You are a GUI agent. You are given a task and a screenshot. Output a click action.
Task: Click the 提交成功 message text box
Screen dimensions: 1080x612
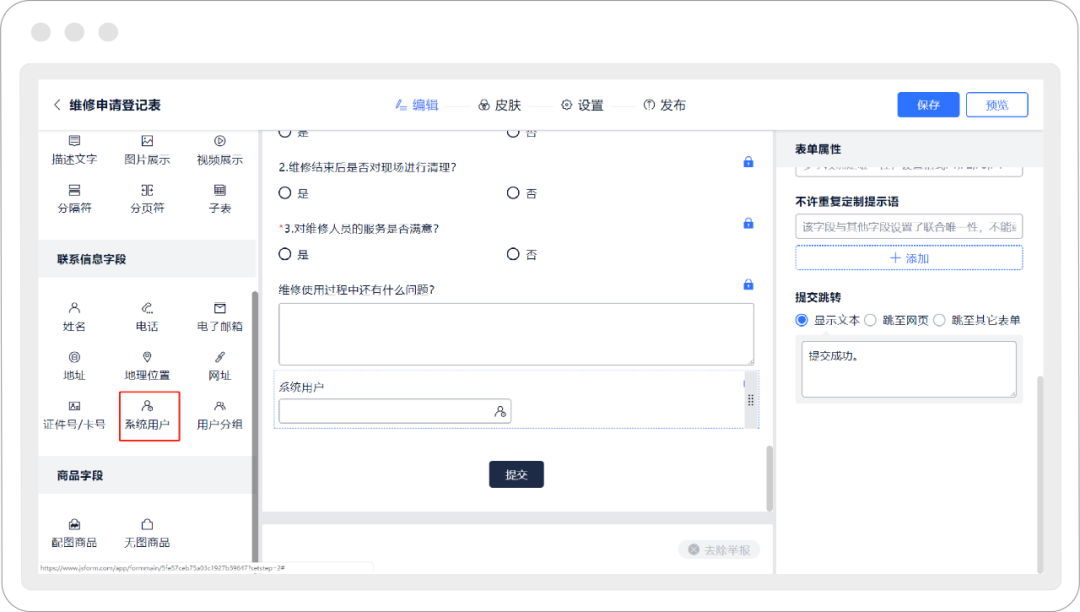[x=908, y=369]
